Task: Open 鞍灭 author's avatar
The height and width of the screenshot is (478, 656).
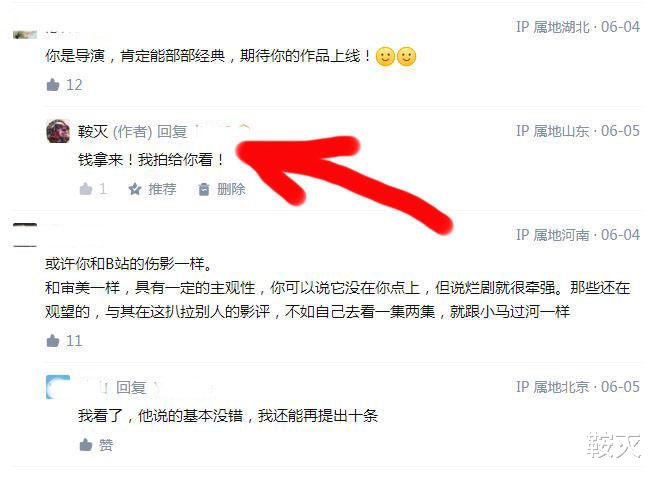Action: 58,131
